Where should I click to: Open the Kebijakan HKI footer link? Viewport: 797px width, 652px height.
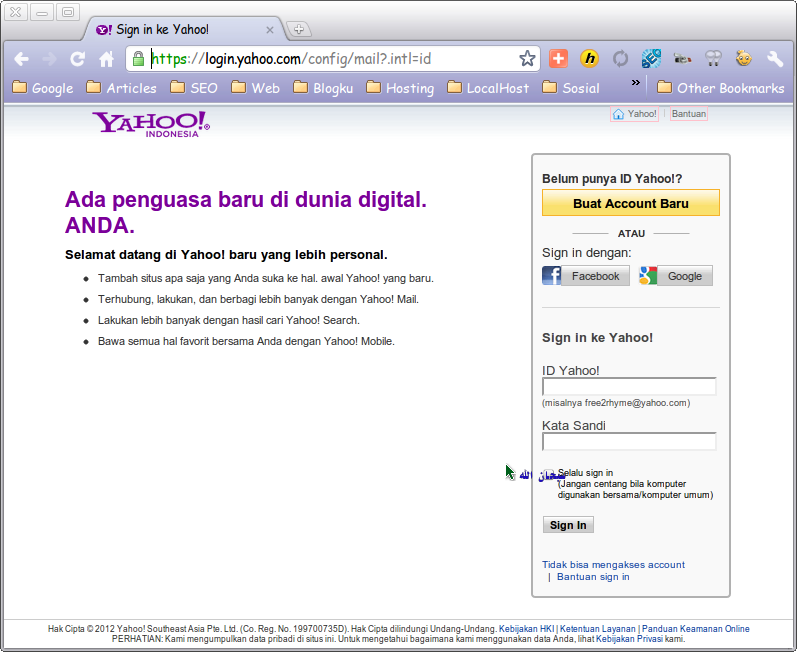click(x=527, y=629)
